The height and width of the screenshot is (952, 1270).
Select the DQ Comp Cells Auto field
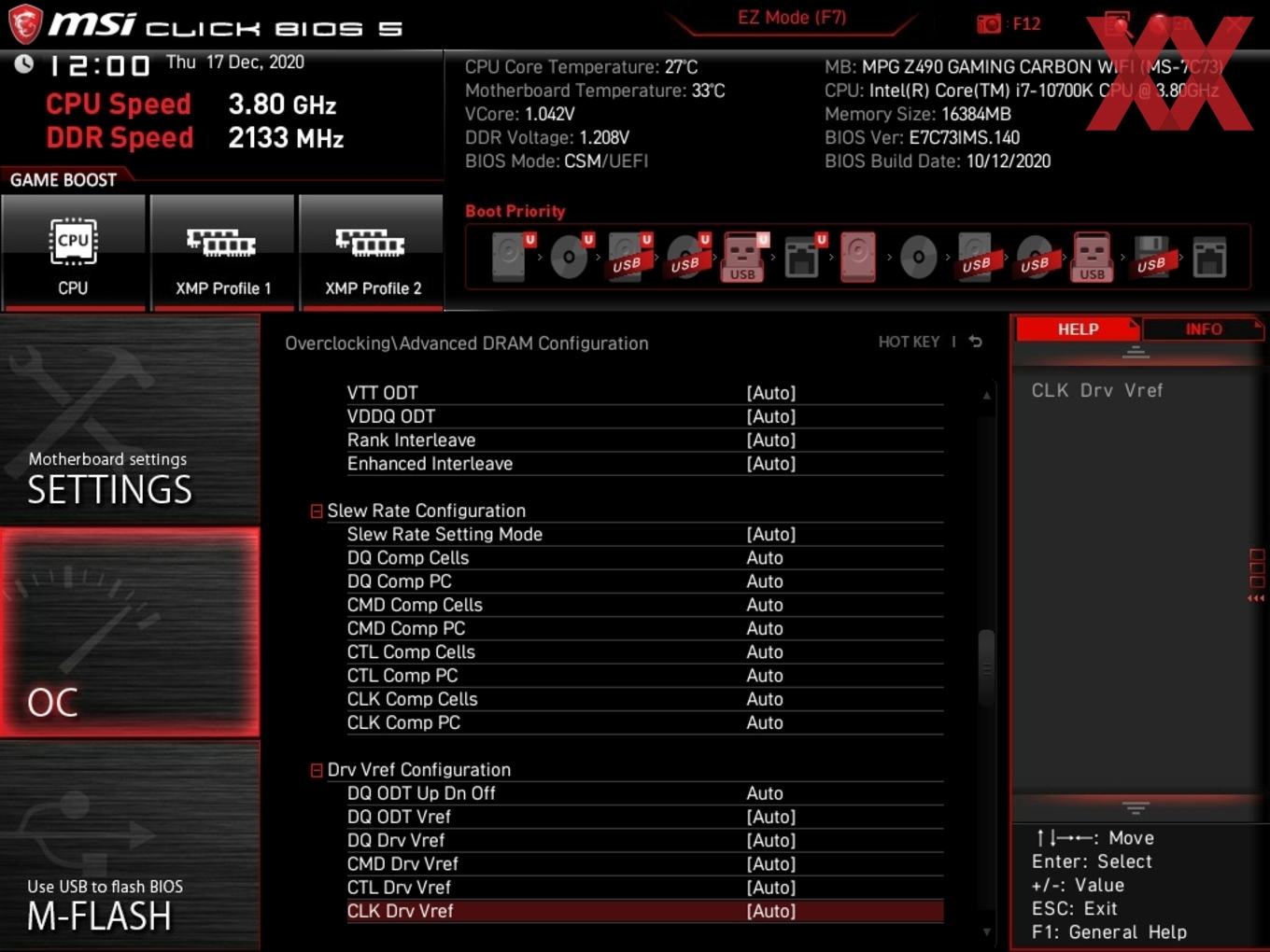coord(765,558)
